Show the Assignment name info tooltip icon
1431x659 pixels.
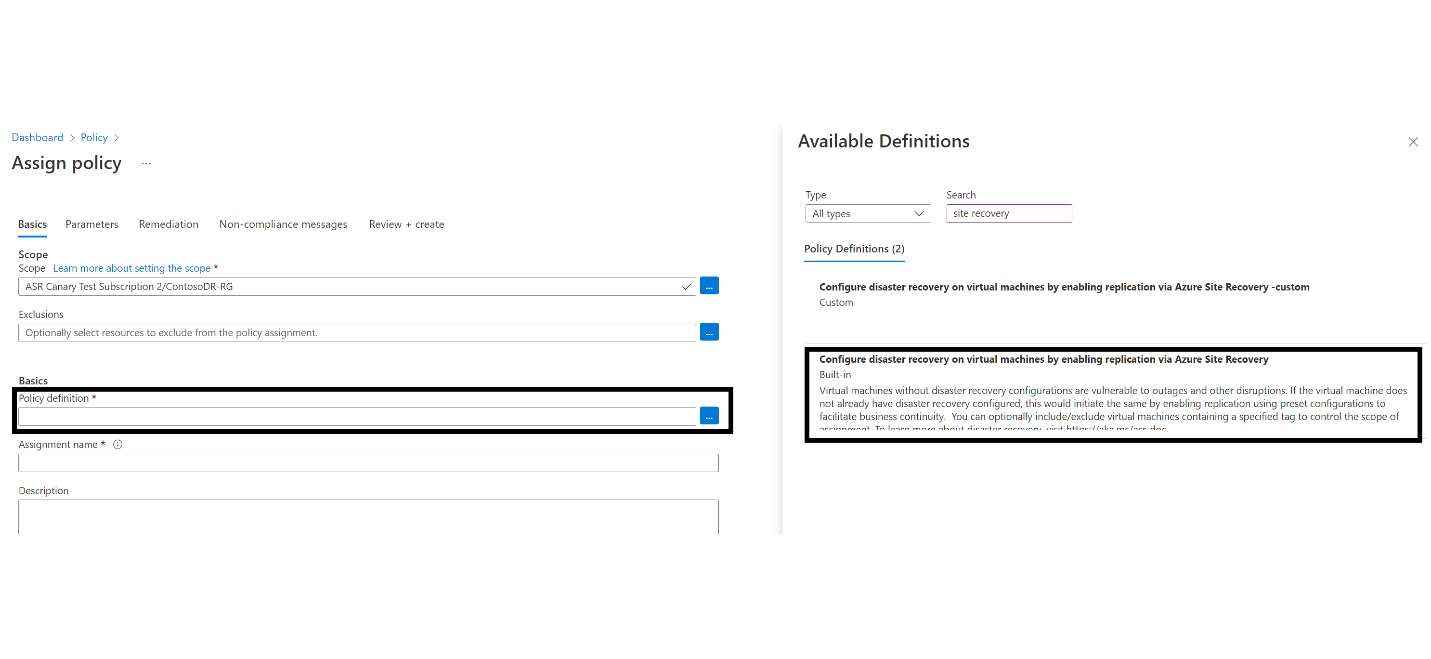pos(117,445)
